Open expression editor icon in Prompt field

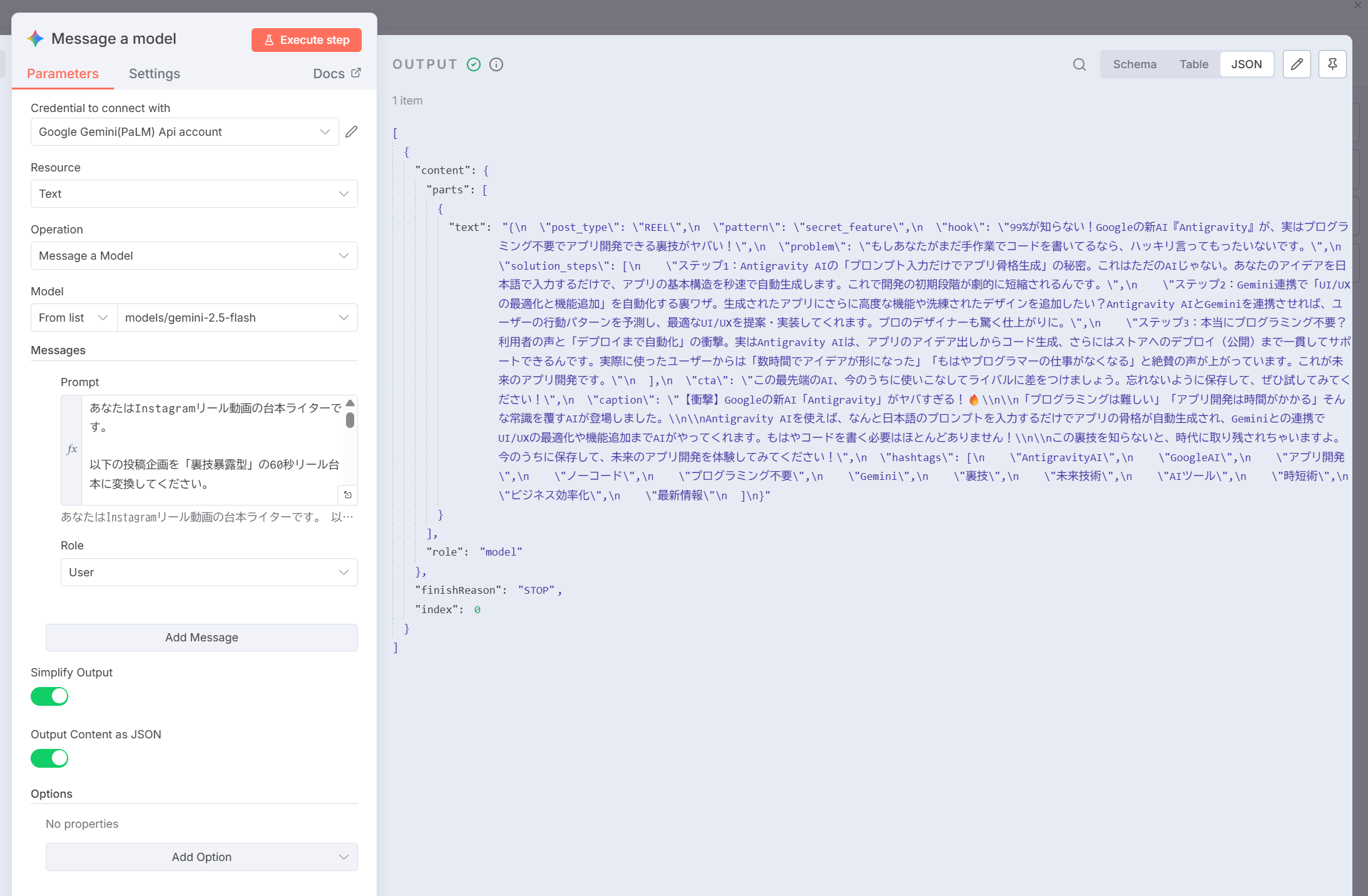point(348,495)
